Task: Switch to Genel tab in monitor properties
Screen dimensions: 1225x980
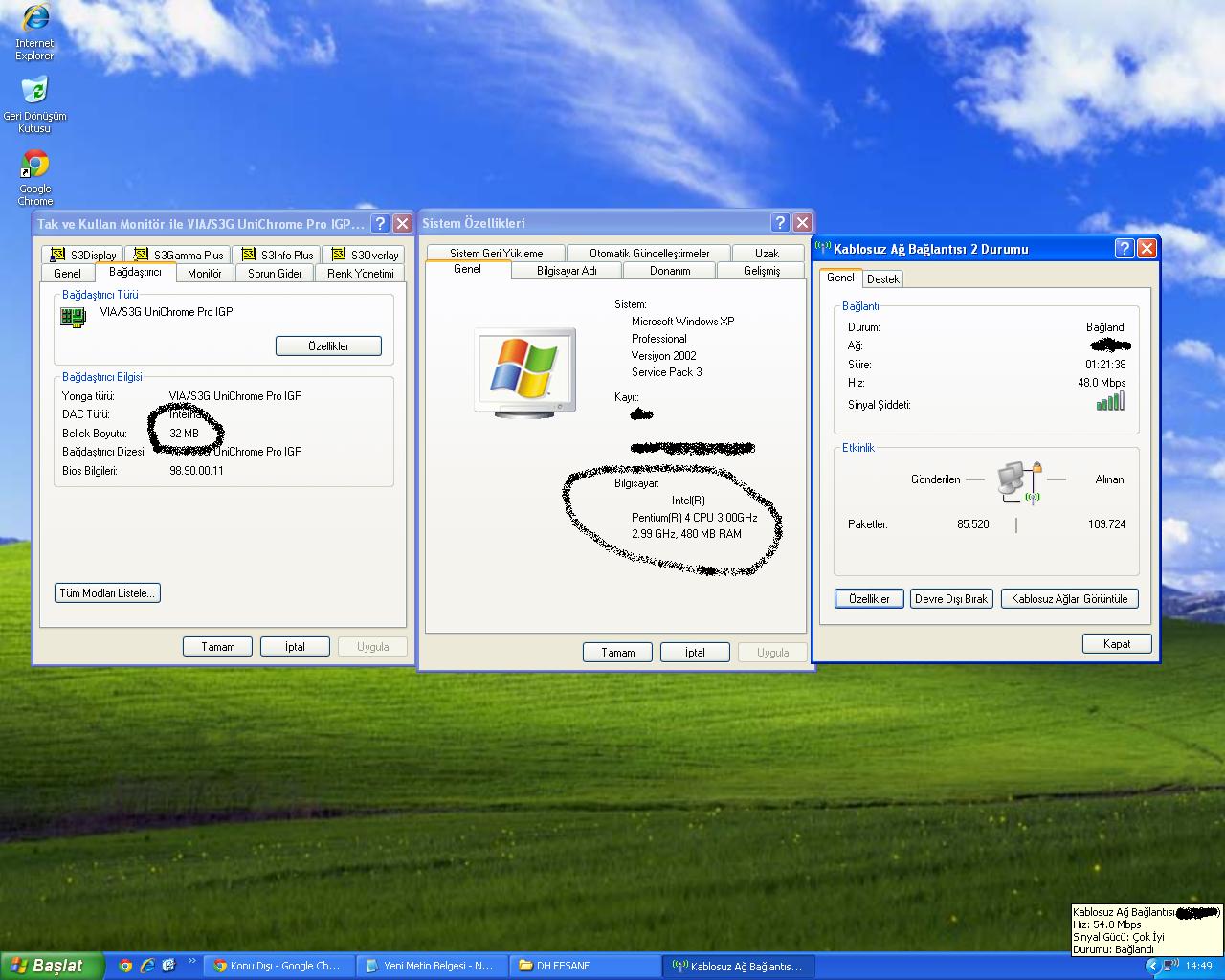Action: click(67, 273)
